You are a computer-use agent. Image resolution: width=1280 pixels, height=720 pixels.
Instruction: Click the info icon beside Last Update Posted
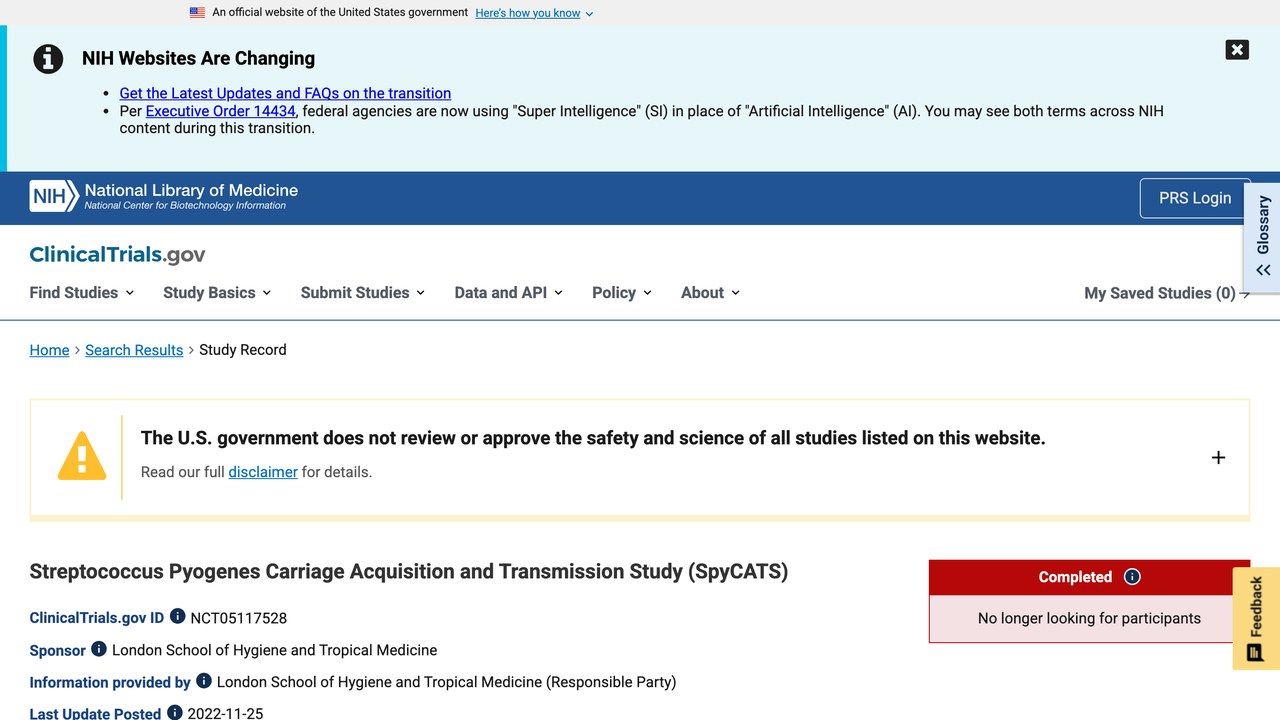(x=174, y=712)
